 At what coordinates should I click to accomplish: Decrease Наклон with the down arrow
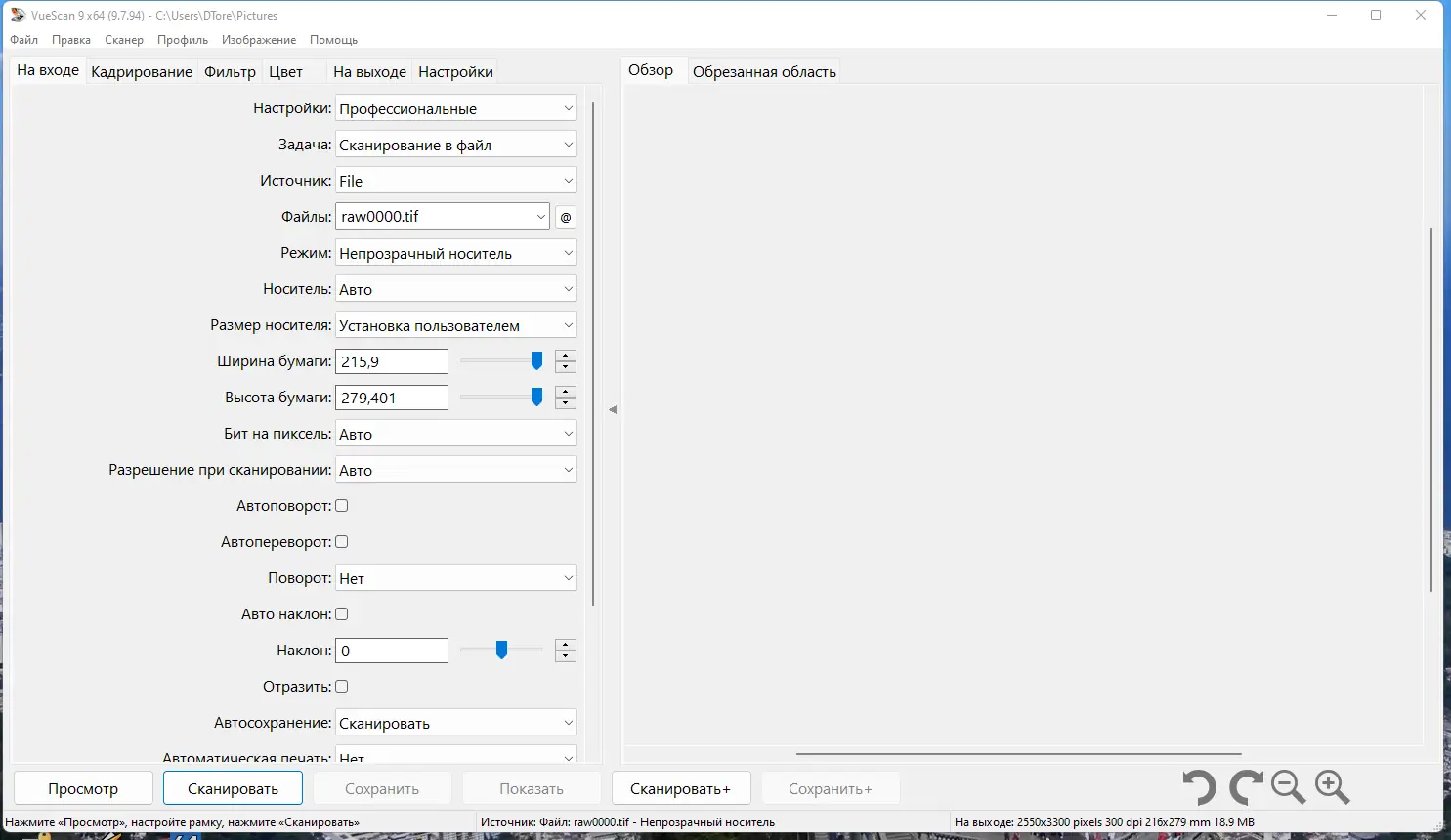tap(566, 656)
